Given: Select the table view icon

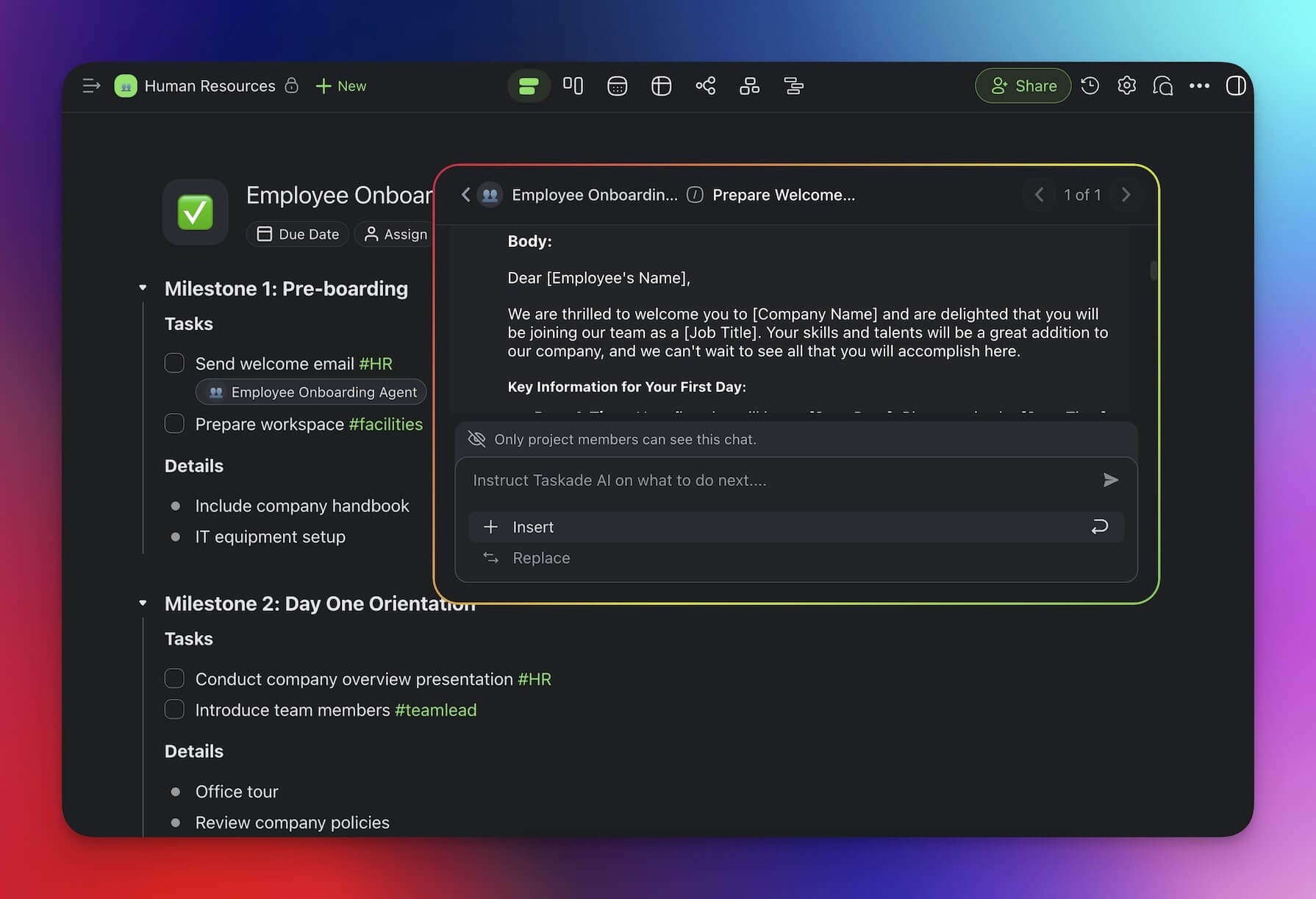Looking at the screenshot, I should tap(661, 86).
